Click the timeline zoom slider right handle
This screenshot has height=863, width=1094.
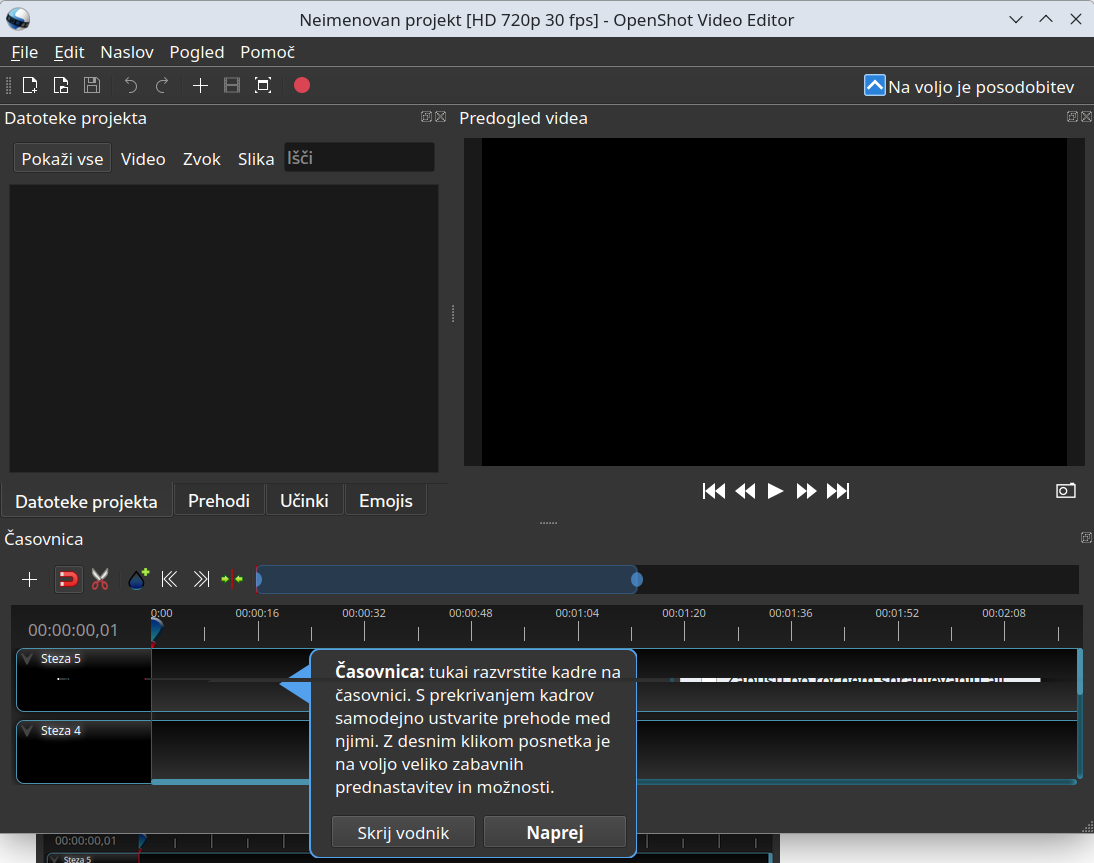636,579
